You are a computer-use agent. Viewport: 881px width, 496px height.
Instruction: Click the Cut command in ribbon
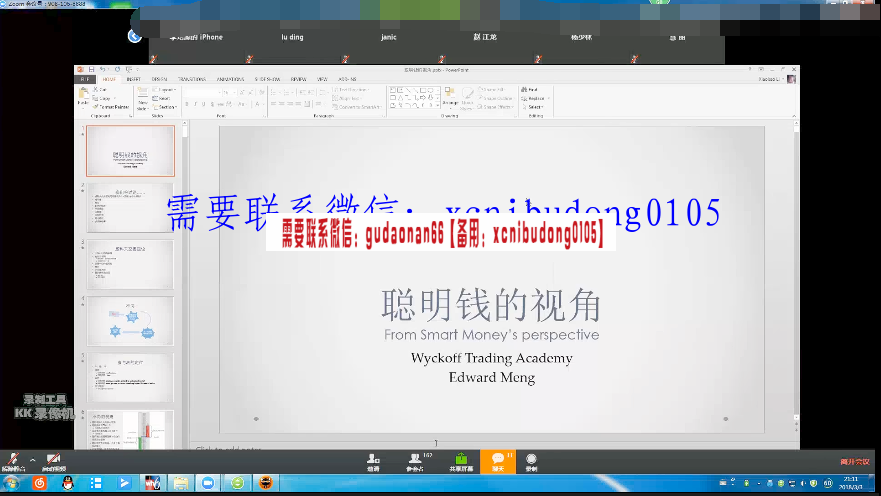[100, 89]
